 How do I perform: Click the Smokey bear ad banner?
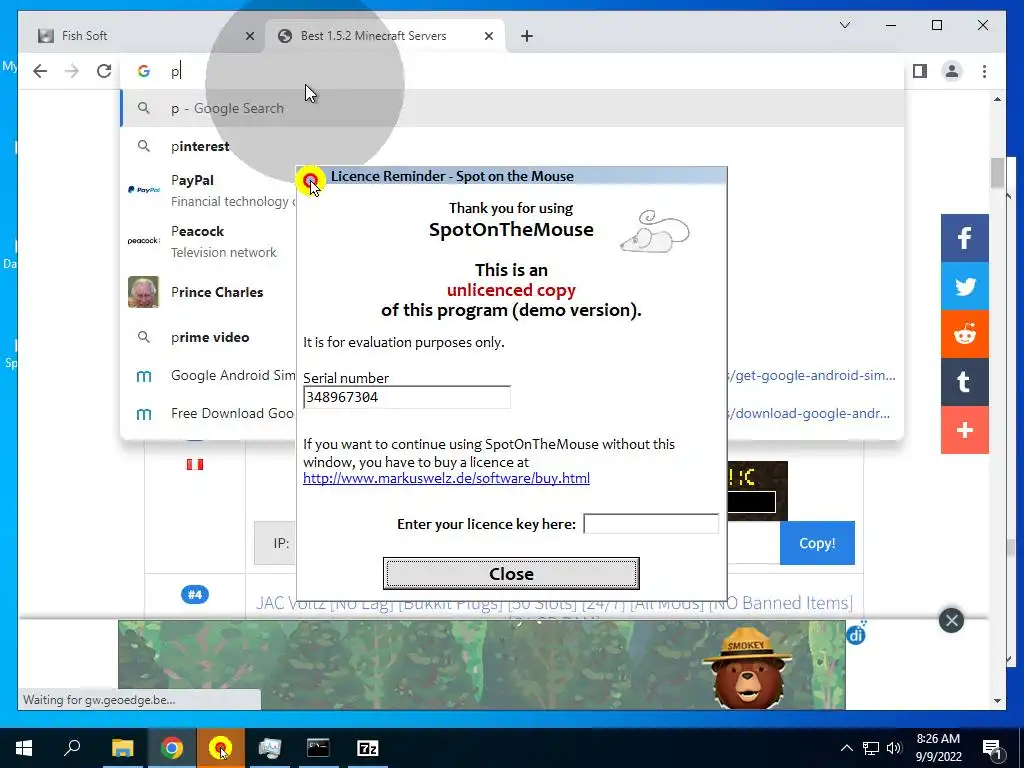click(x=482, y=665)
